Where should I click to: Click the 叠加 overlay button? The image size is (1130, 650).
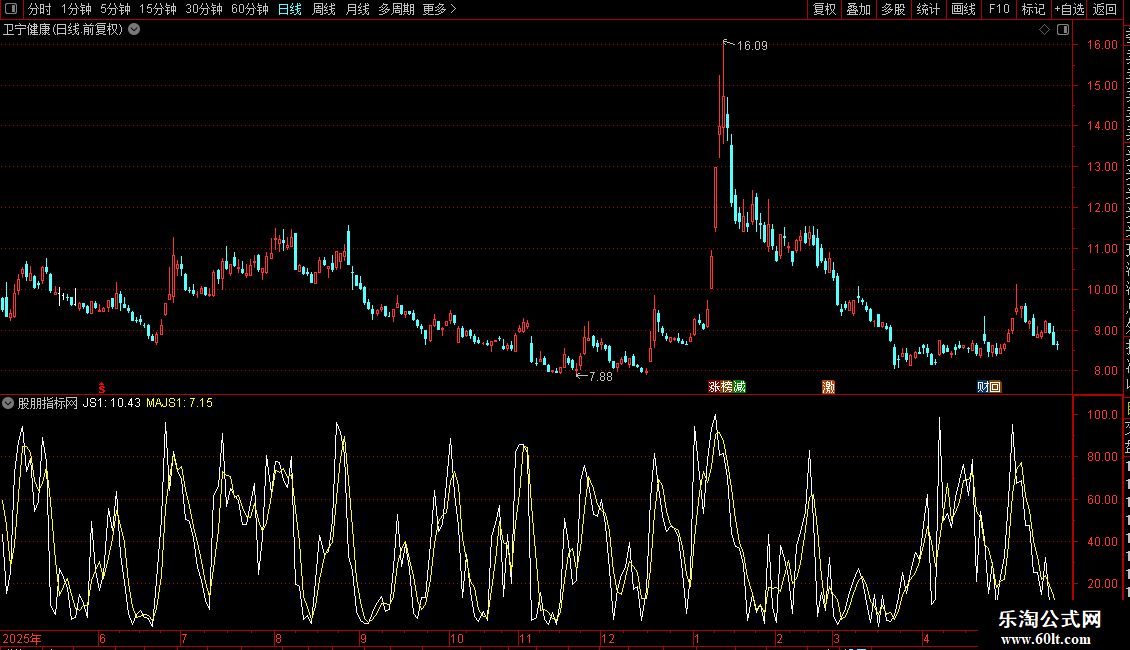[859, 9]
